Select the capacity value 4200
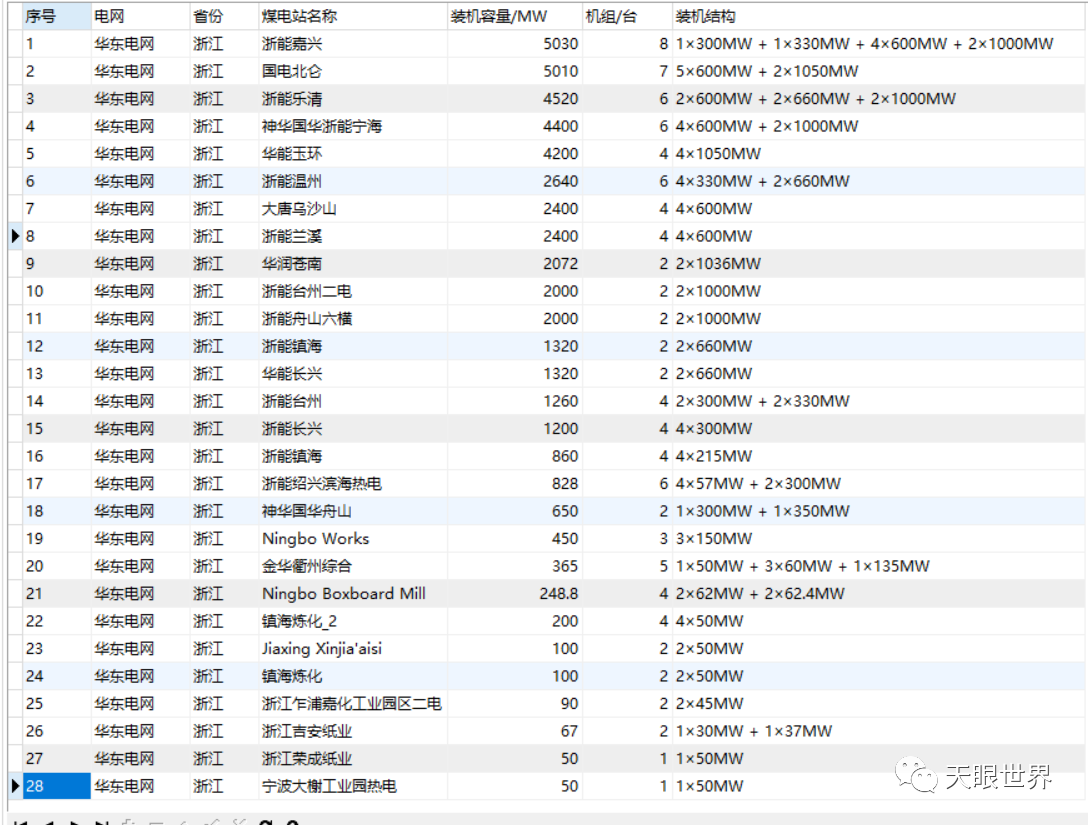1088x825 pixels. [x=514, y=154]
